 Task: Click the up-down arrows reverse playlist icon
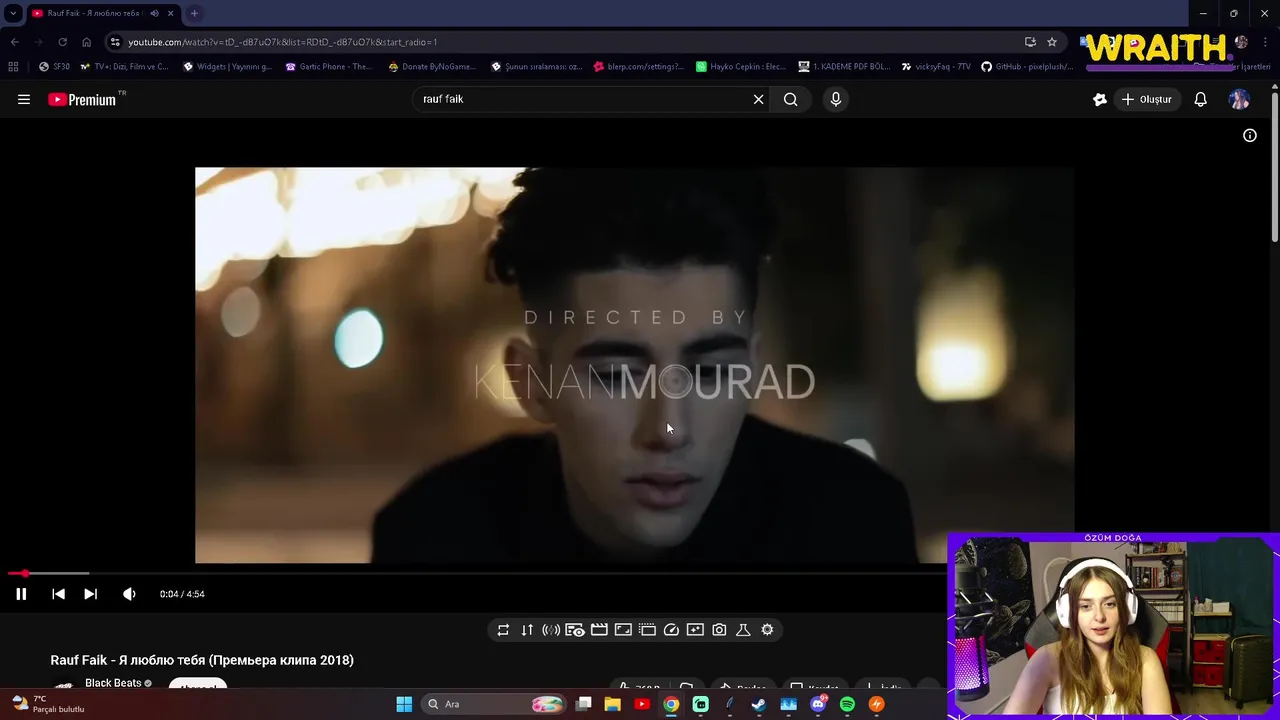tap(527, 630)
